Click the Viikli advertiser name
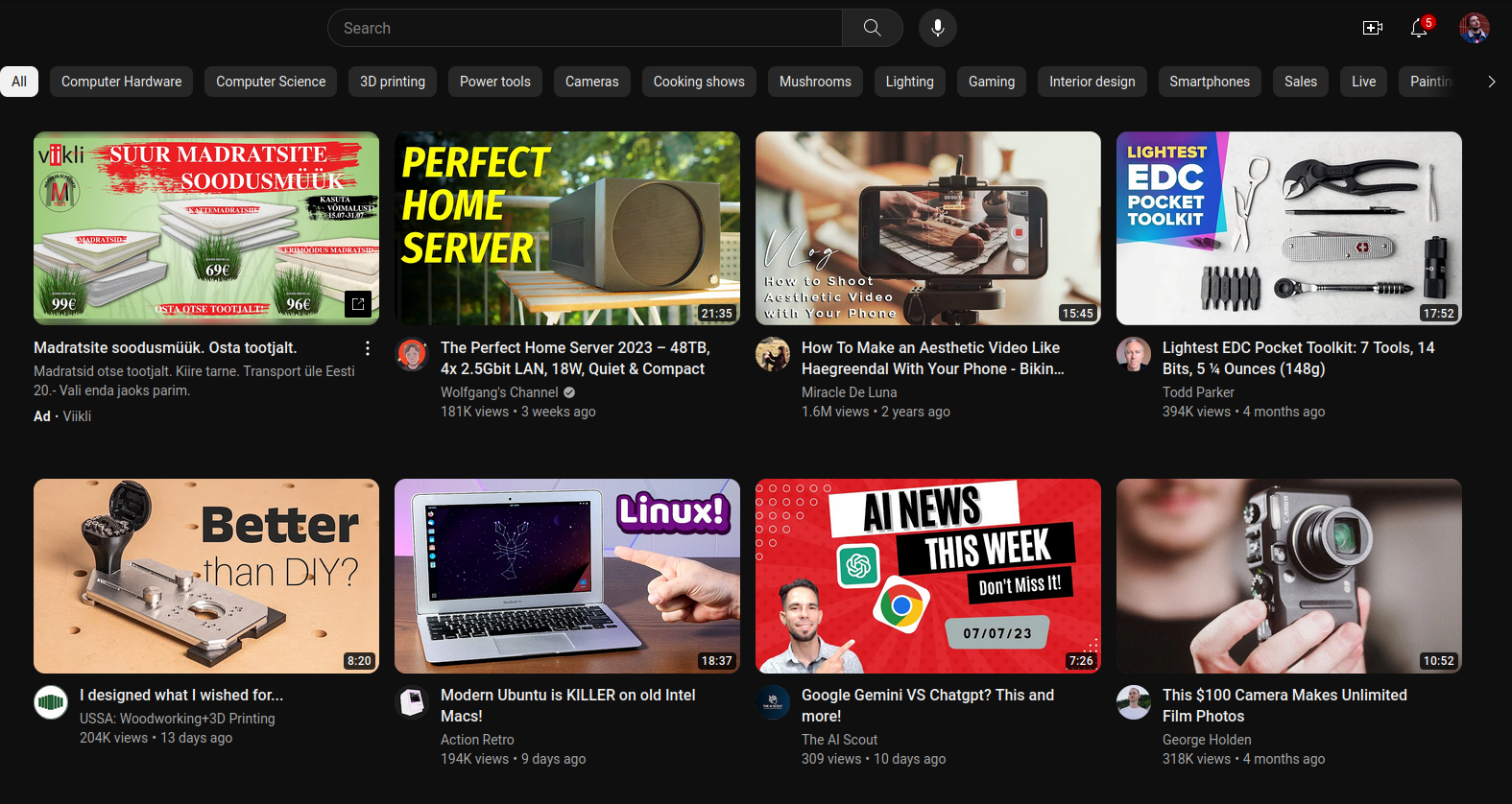 coord(77,416)
